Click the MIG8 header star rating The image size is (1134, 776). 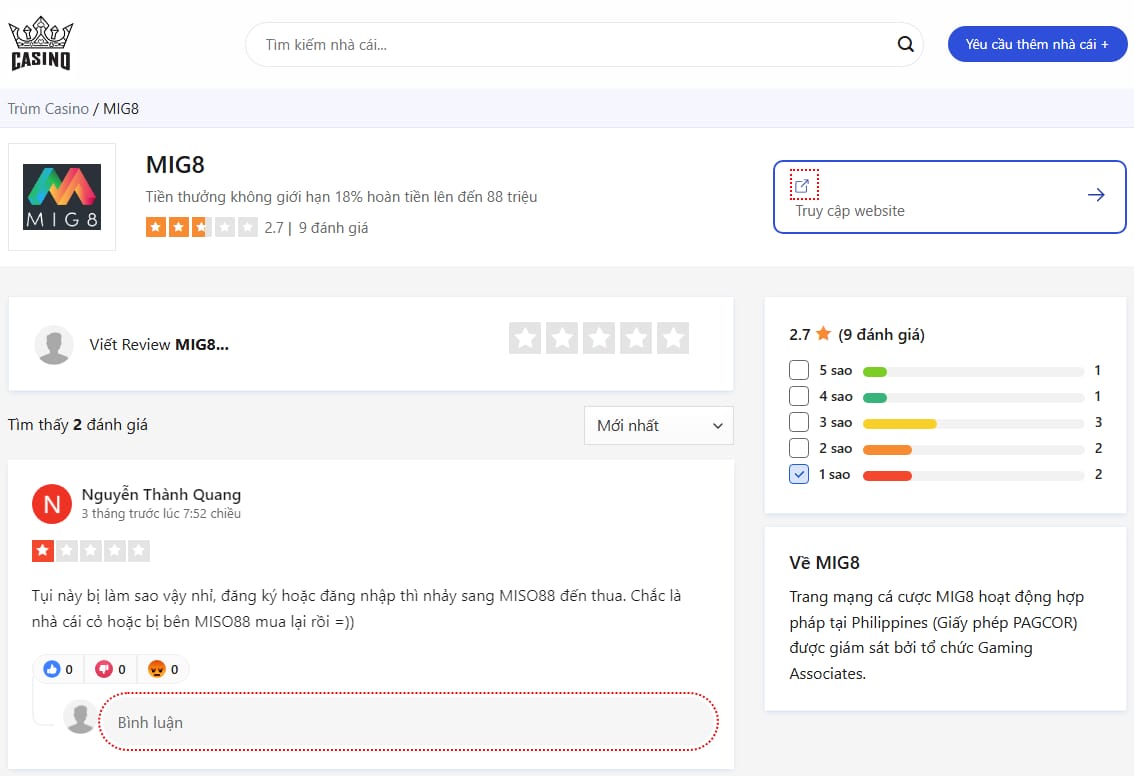202,227
